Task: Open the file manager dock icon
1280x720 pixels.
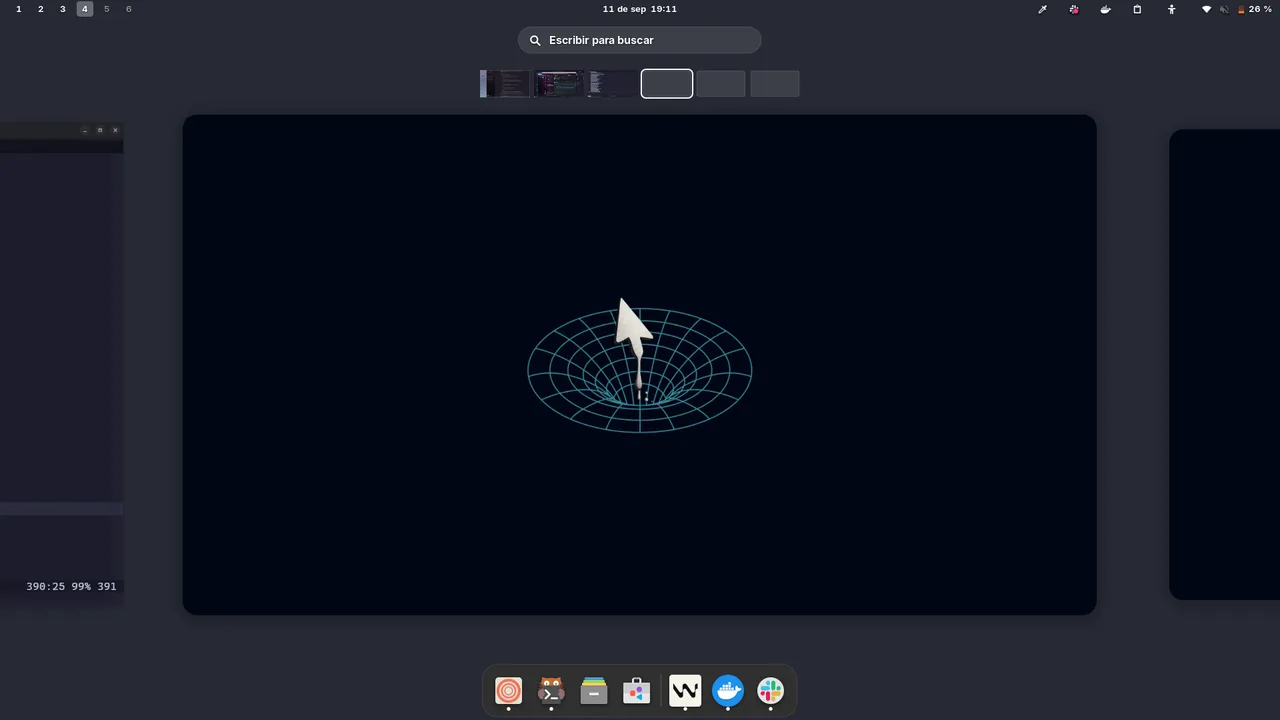Action: click(594, 691)
